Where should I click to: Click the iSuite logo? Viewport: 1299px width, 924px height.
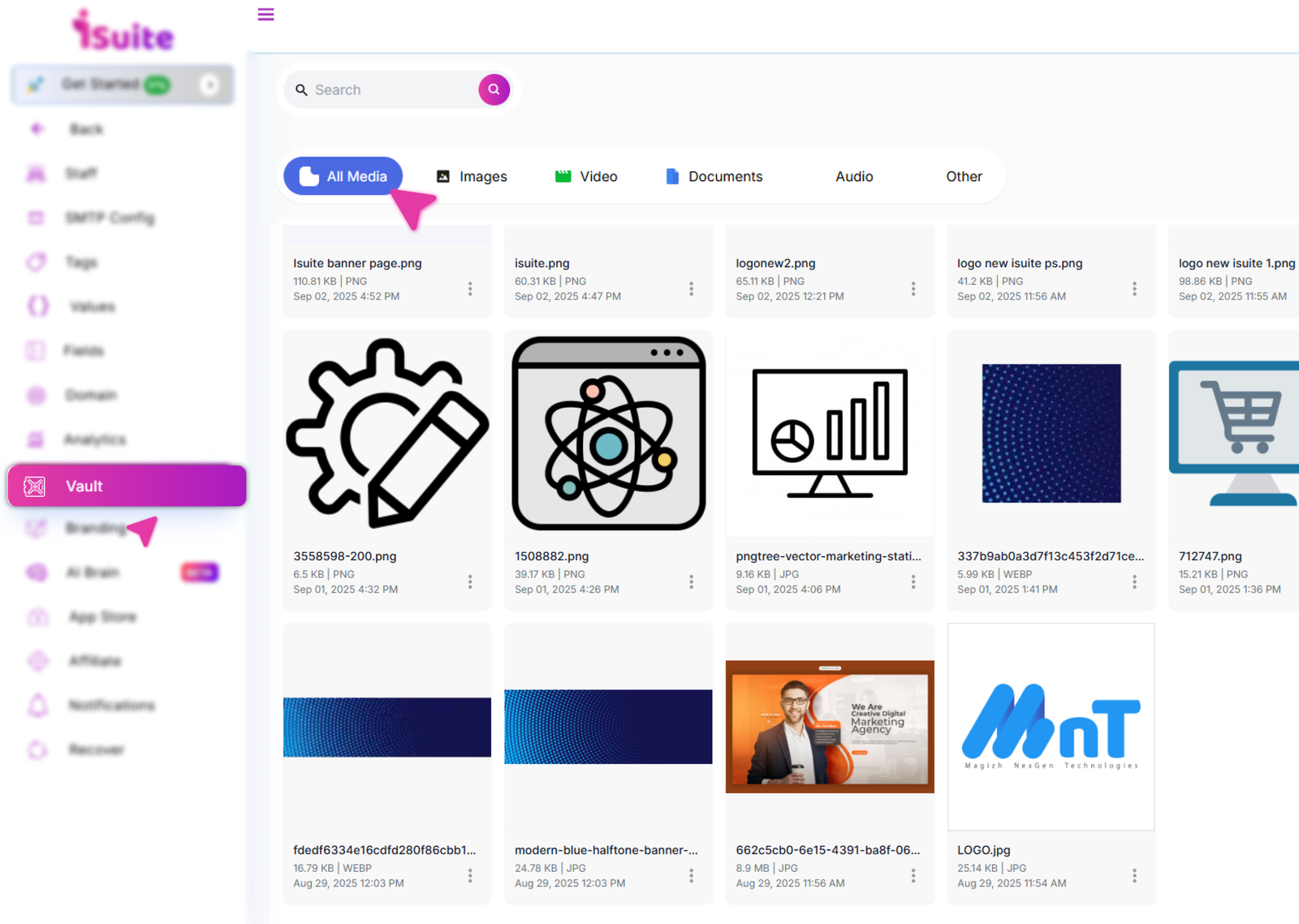coord(123,32)
